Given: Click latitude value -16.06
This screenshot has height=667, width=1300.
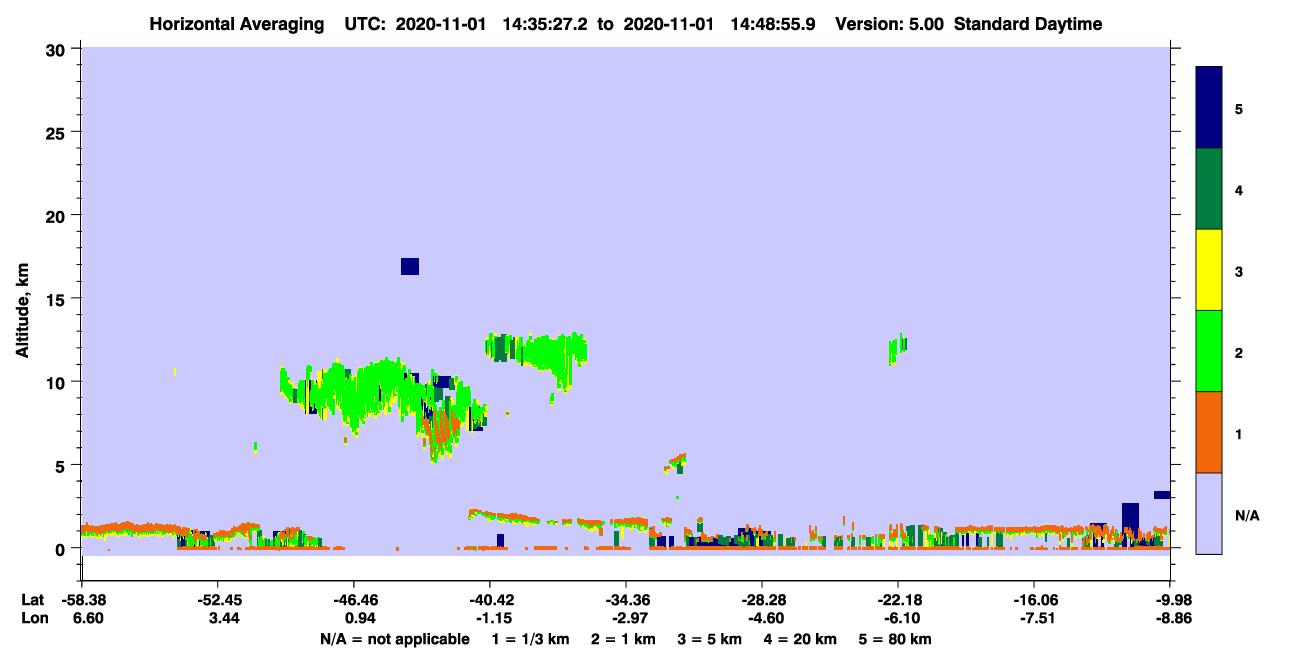Looking at the screenshot, I should (x=1034, y=600).
